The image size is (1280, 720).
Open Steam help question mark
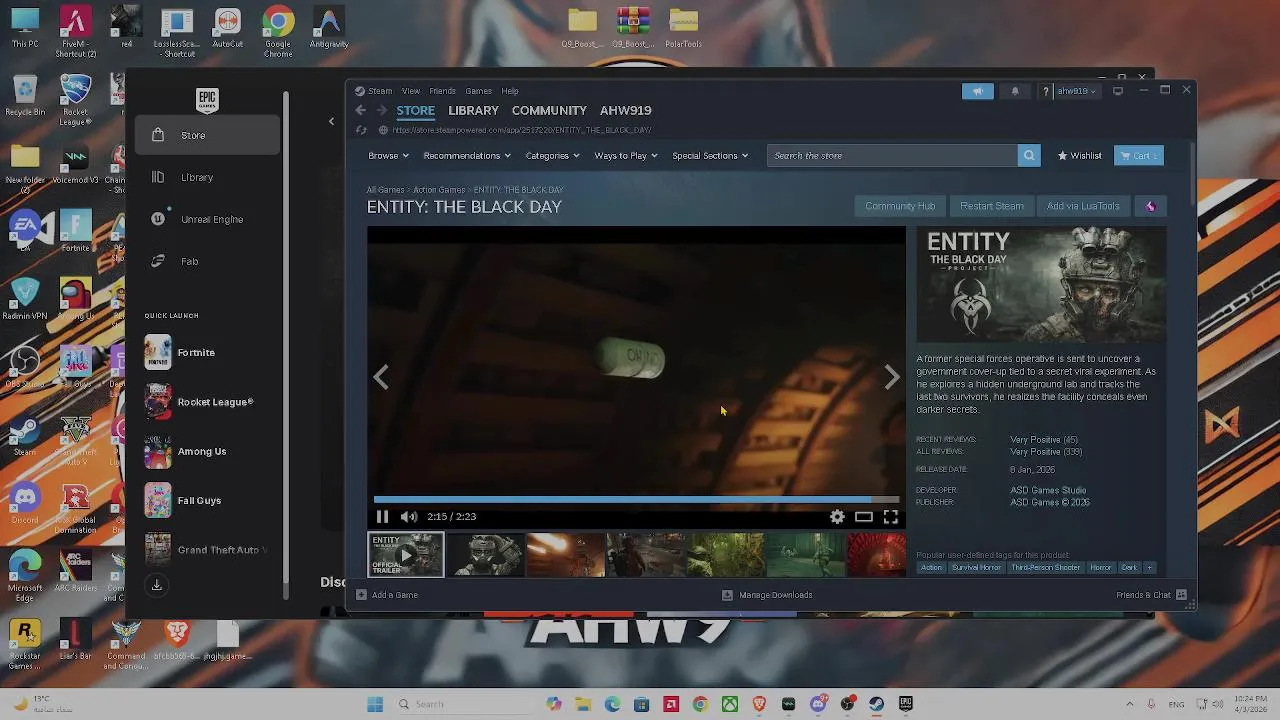1046,91
